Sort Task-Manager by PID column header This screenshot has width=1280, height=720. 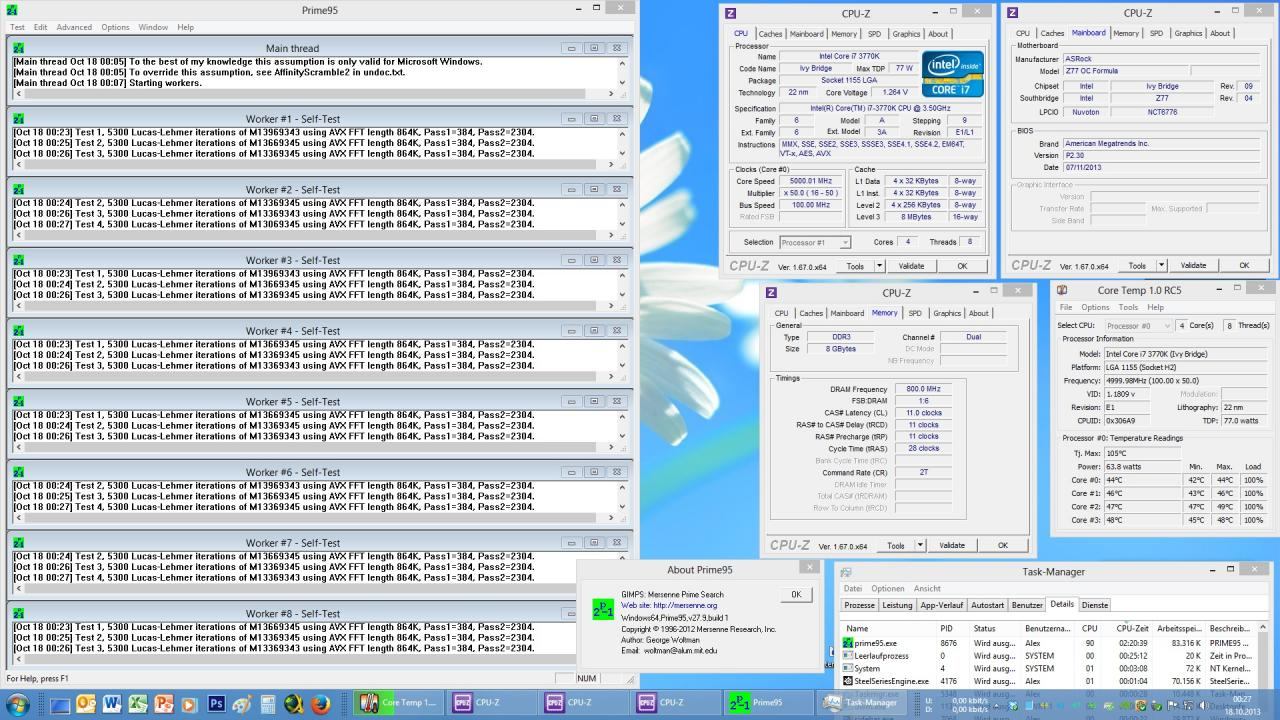(x=946, y=628)
